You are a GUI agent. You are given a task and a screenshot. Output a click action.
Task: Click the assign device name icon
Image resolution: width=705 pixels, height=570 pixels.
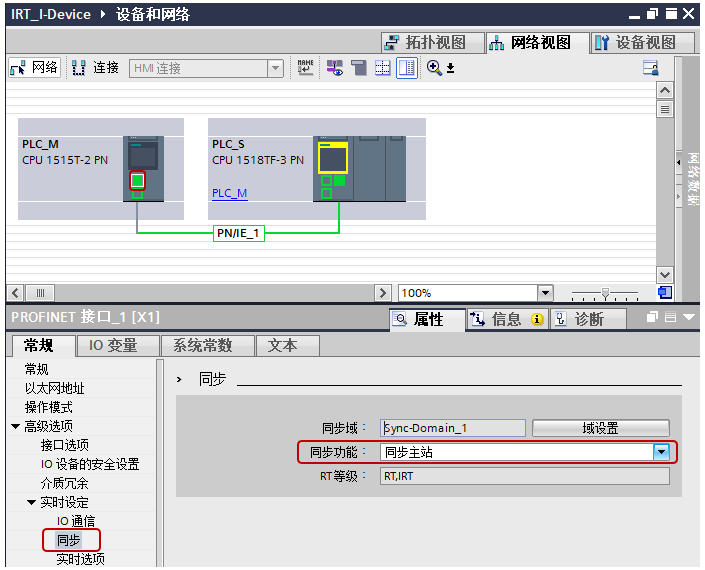pyautogui.click(x=305, y=68)
